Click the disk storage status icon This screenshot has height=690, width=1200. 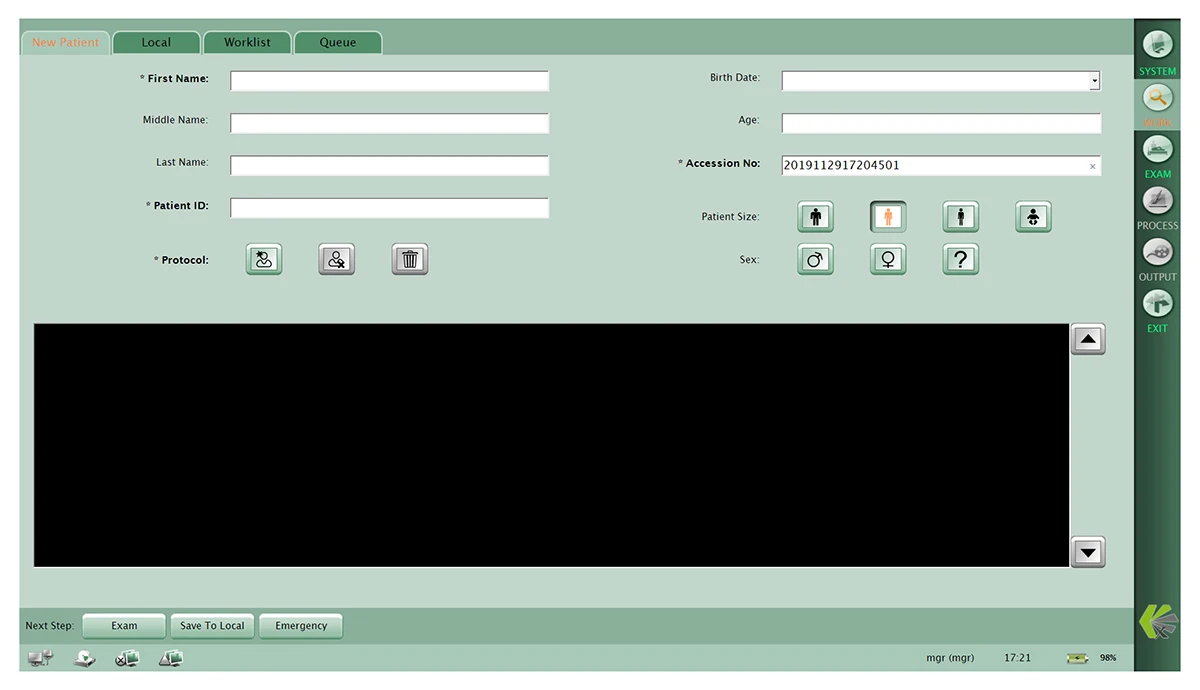coord(85,658)
